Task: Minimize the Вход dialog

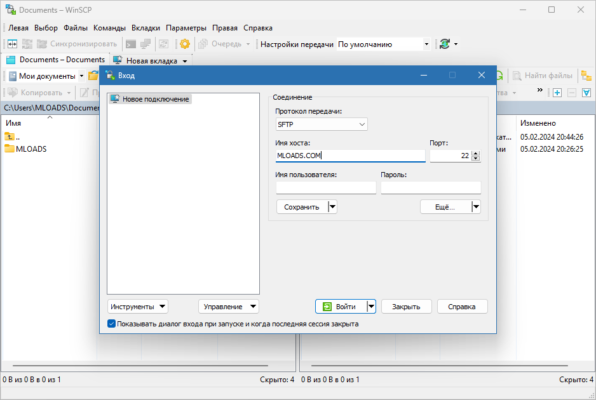Action: click(x=424, y=75)
